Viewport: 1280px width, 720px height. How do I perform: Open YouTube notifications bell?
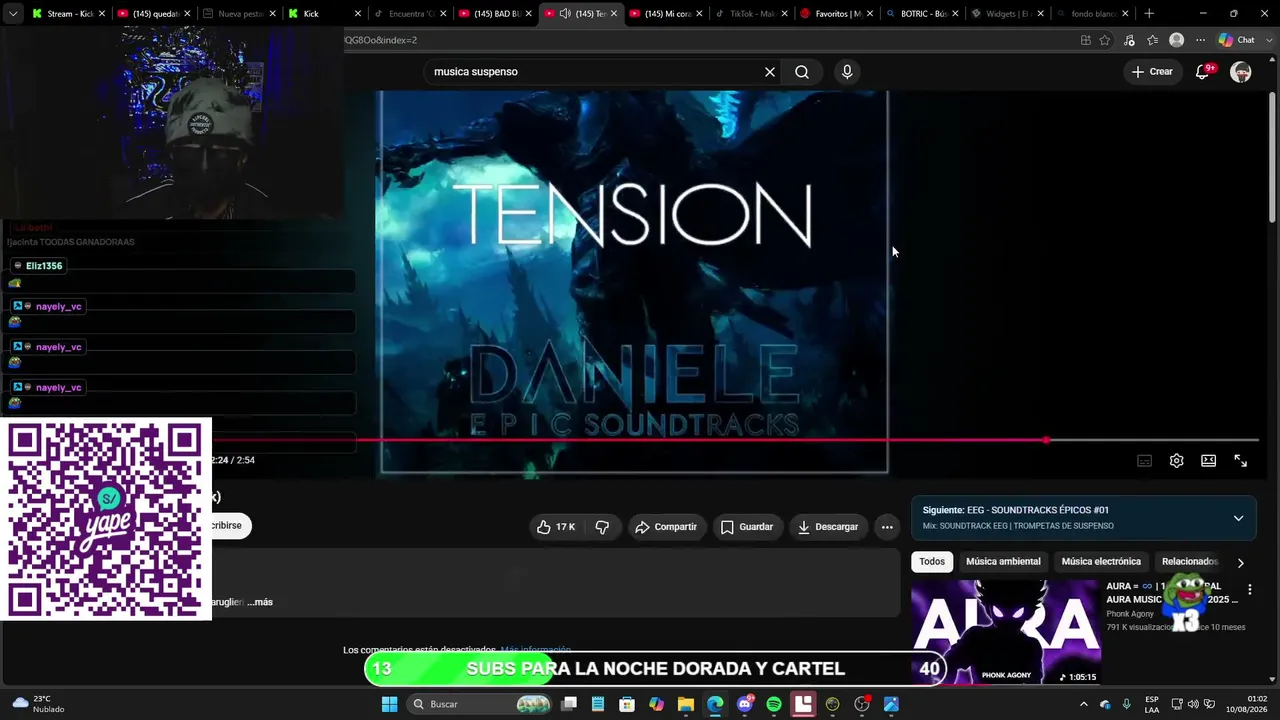[x=1203, y=72]
